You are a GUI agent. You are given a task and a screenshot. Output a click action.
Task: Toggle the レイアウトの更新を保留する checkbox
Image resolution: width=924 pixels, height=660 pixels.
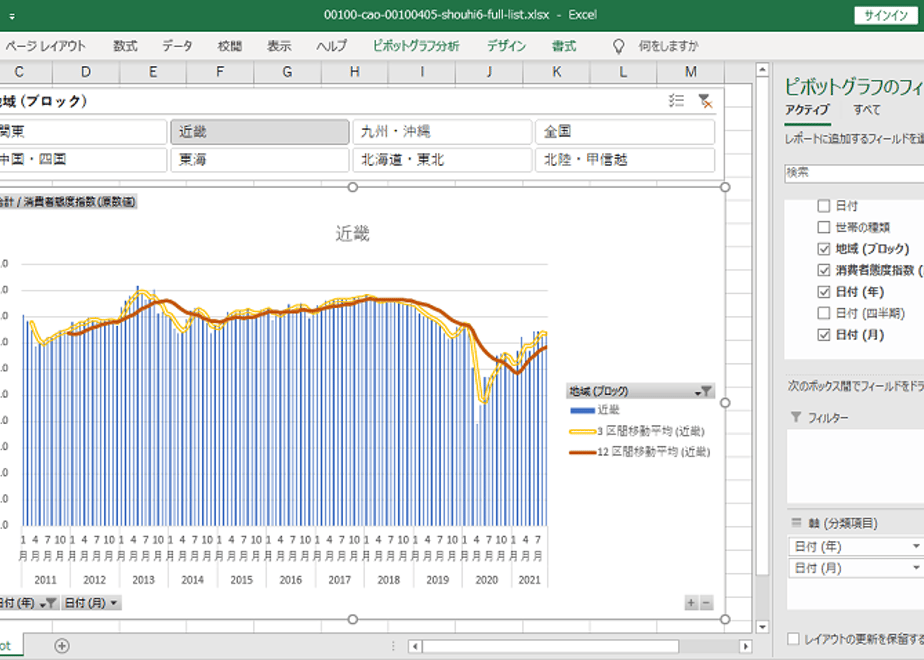pos(794,639)
